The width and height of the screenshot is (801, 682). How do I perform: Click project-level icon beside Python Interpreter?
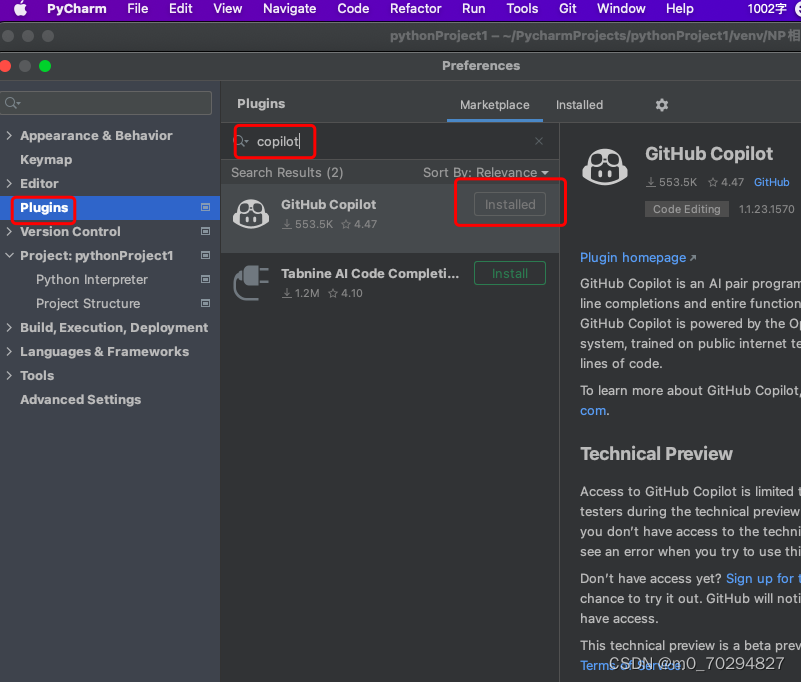point(205,279)
